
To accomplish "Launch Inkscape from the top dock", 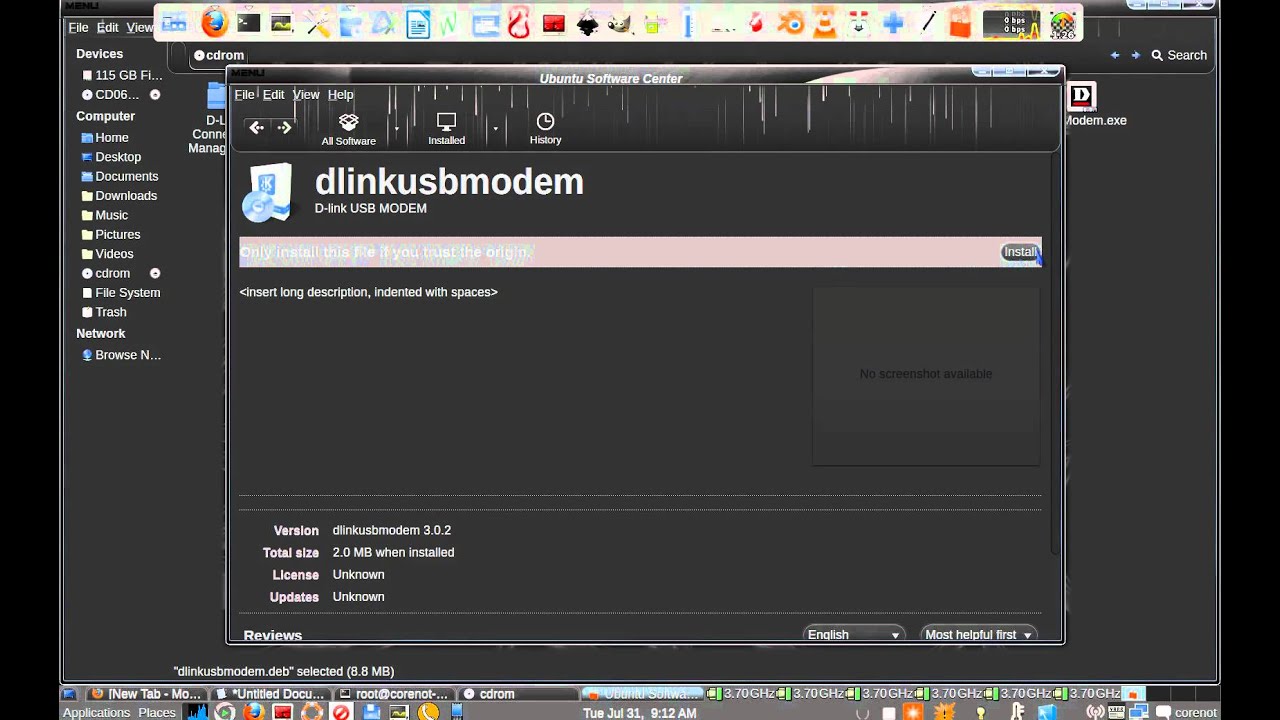I will tap(588, 22).
